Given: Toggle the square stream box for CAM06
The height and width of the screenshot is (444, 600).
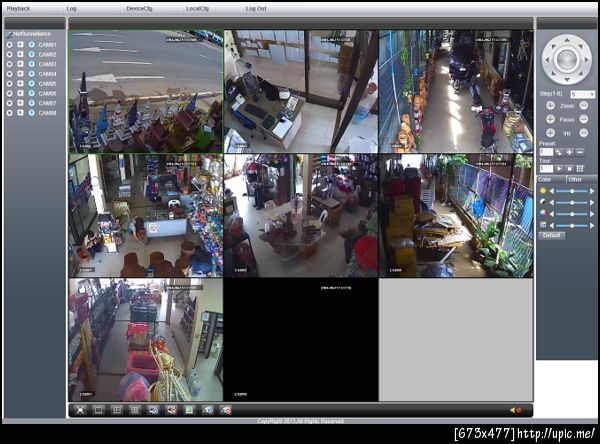Looking at the screenshot, I should click(20, 93).
